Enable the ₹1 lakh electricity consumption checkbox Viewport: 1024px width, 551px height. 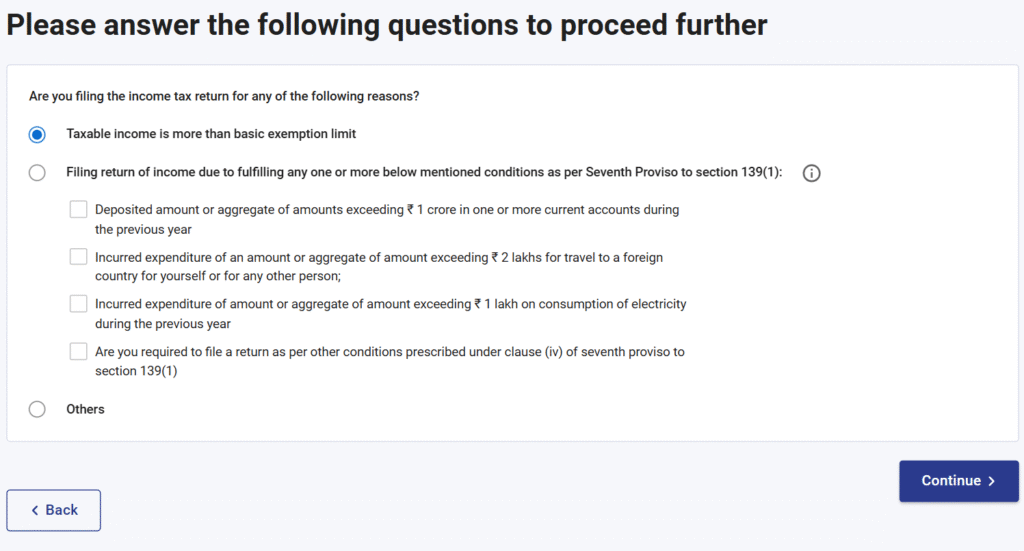click(78, 304)
